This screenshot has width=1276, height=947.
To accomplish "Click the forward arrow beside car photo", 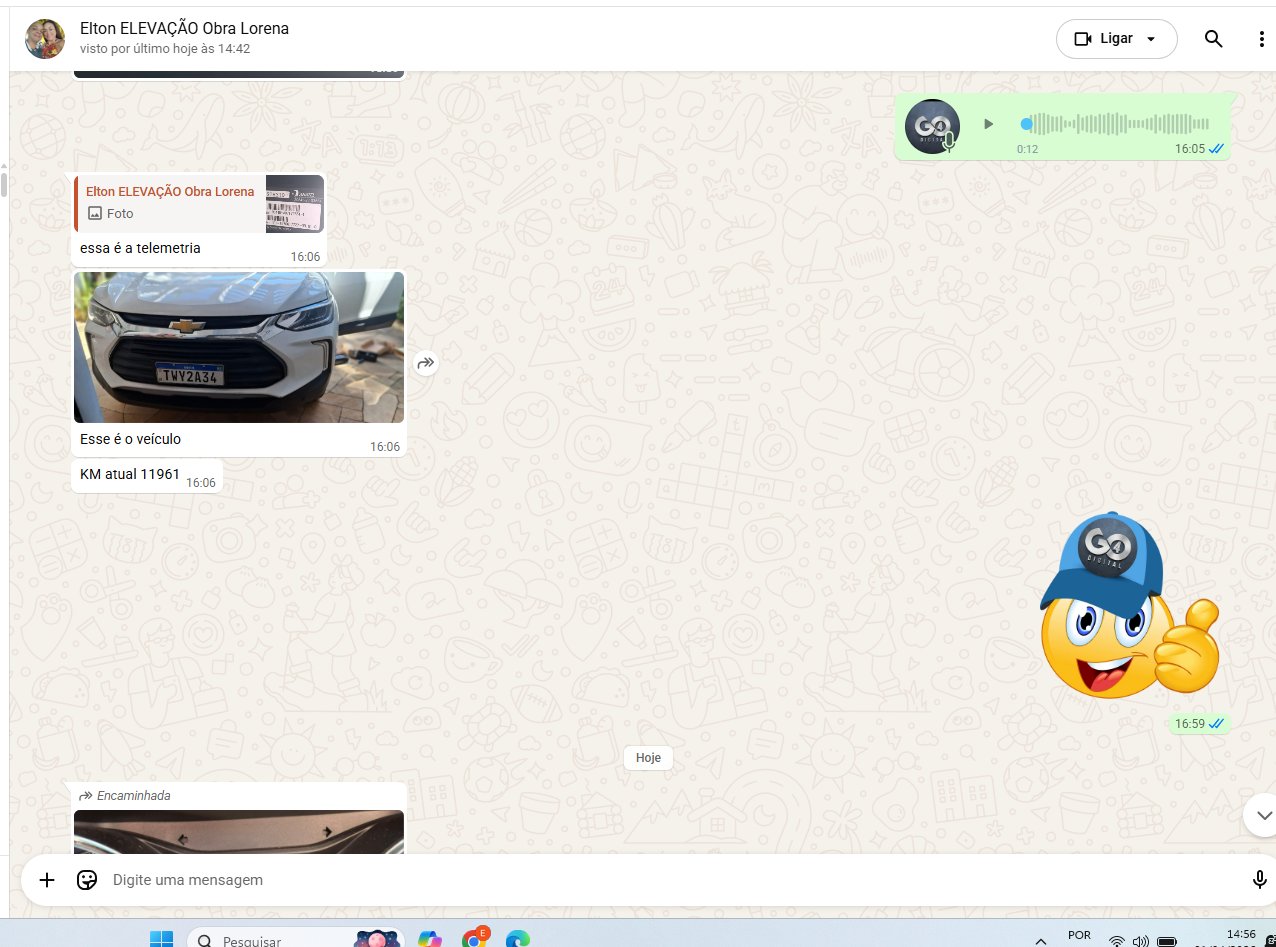I will point(426,363).
